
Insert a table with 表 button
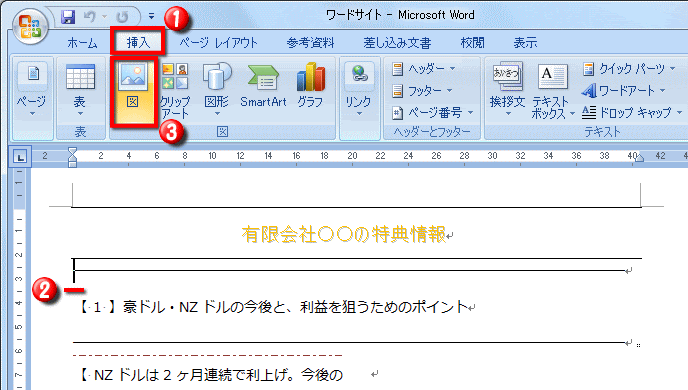[80, 90]
